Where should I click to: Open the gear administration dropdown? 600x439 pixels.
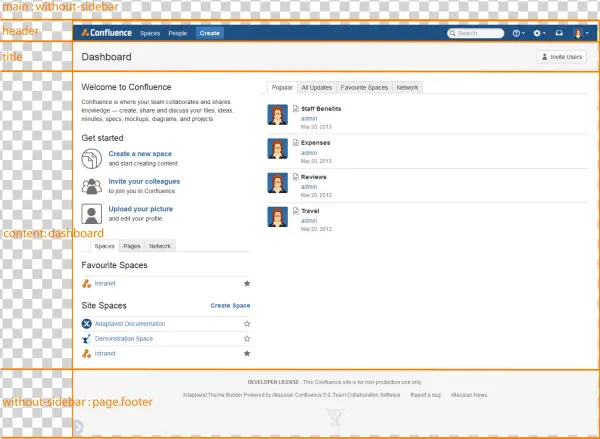[x=540, y=33]
